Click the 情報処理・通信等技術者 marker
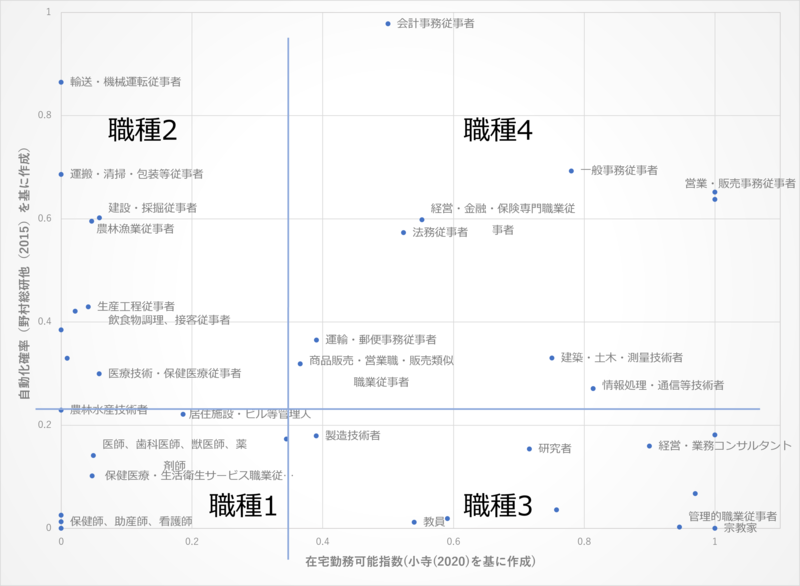800x586 pixels. coord(593,386)
